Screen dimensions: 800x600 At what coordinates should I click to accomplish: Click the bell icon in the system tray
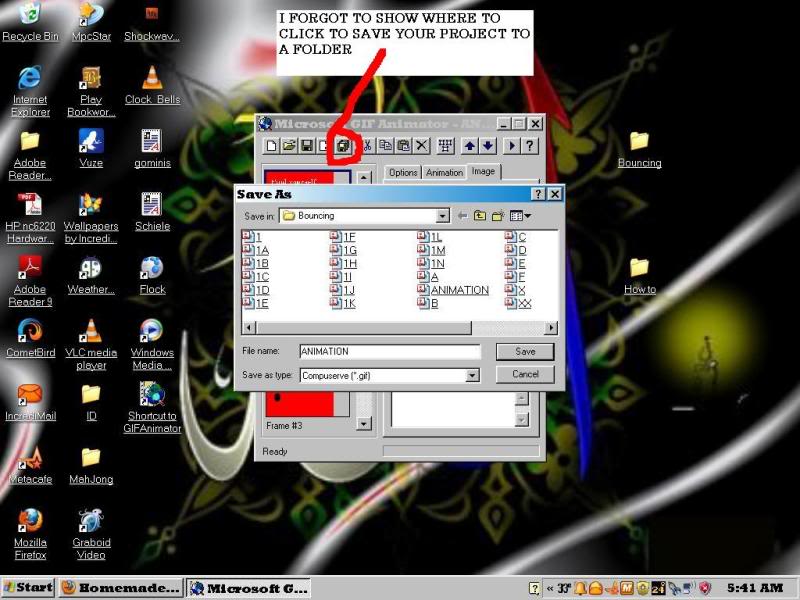(x=580, y=588)
